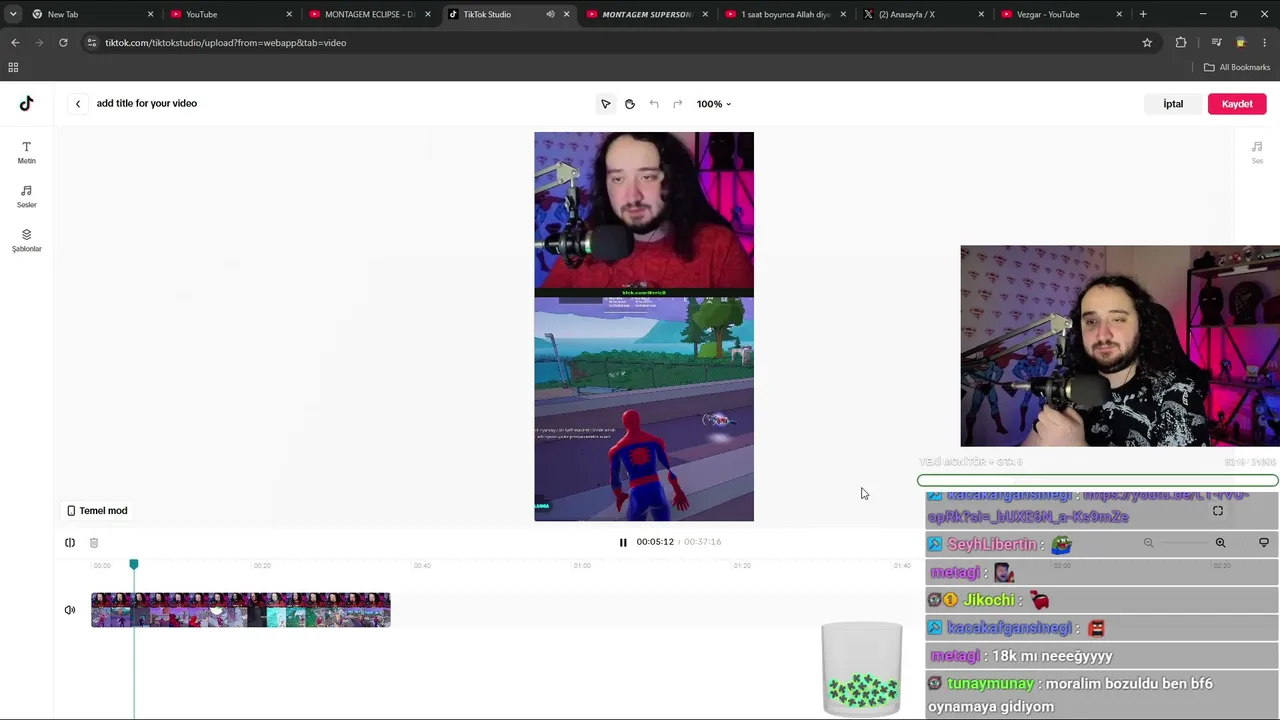Image resolution: width=1280 pixels, height=720 pixels.
Task: Select the video clip on the timeline
Action: pos(241,610)
